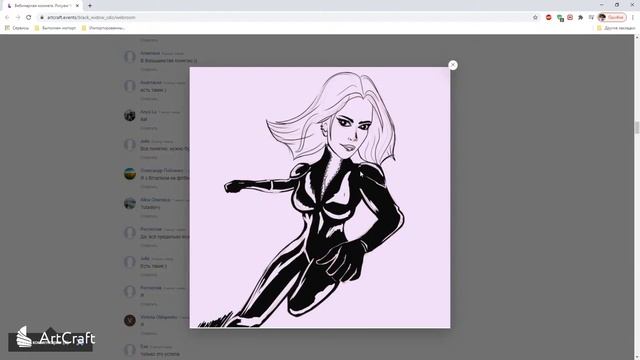Click the reddish-brown avatar near the bottom

point(130,320)
